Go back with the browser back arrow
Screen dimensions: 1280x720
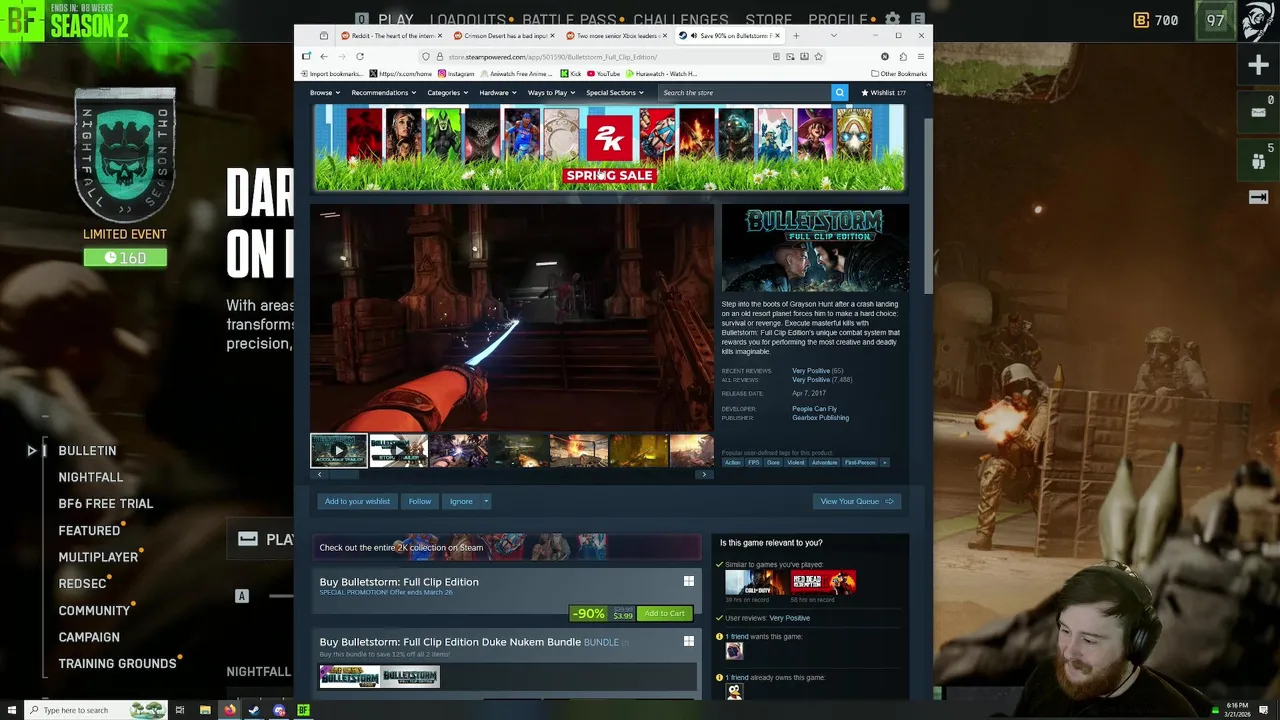(x=323, y=56)
